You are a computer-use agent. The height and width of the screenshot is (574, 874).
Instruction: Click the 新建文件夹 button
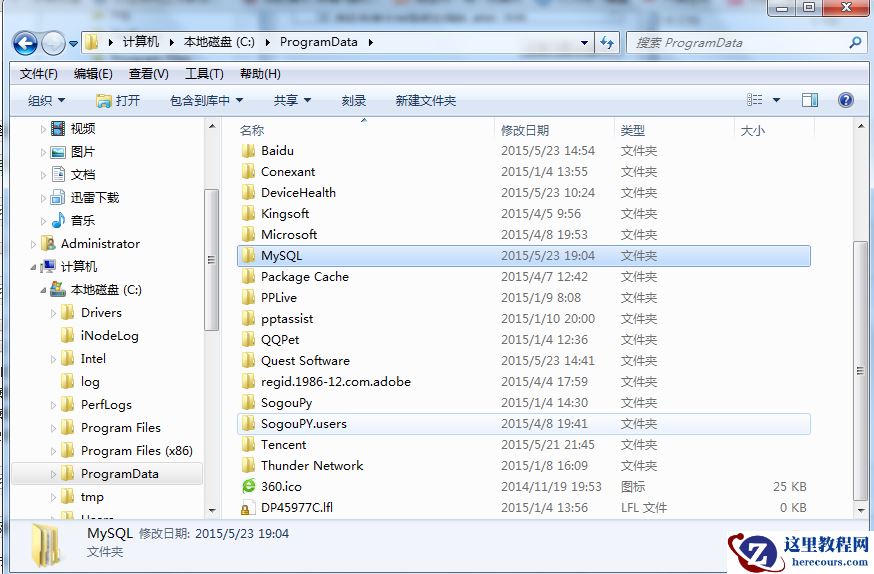click(426, 101)
